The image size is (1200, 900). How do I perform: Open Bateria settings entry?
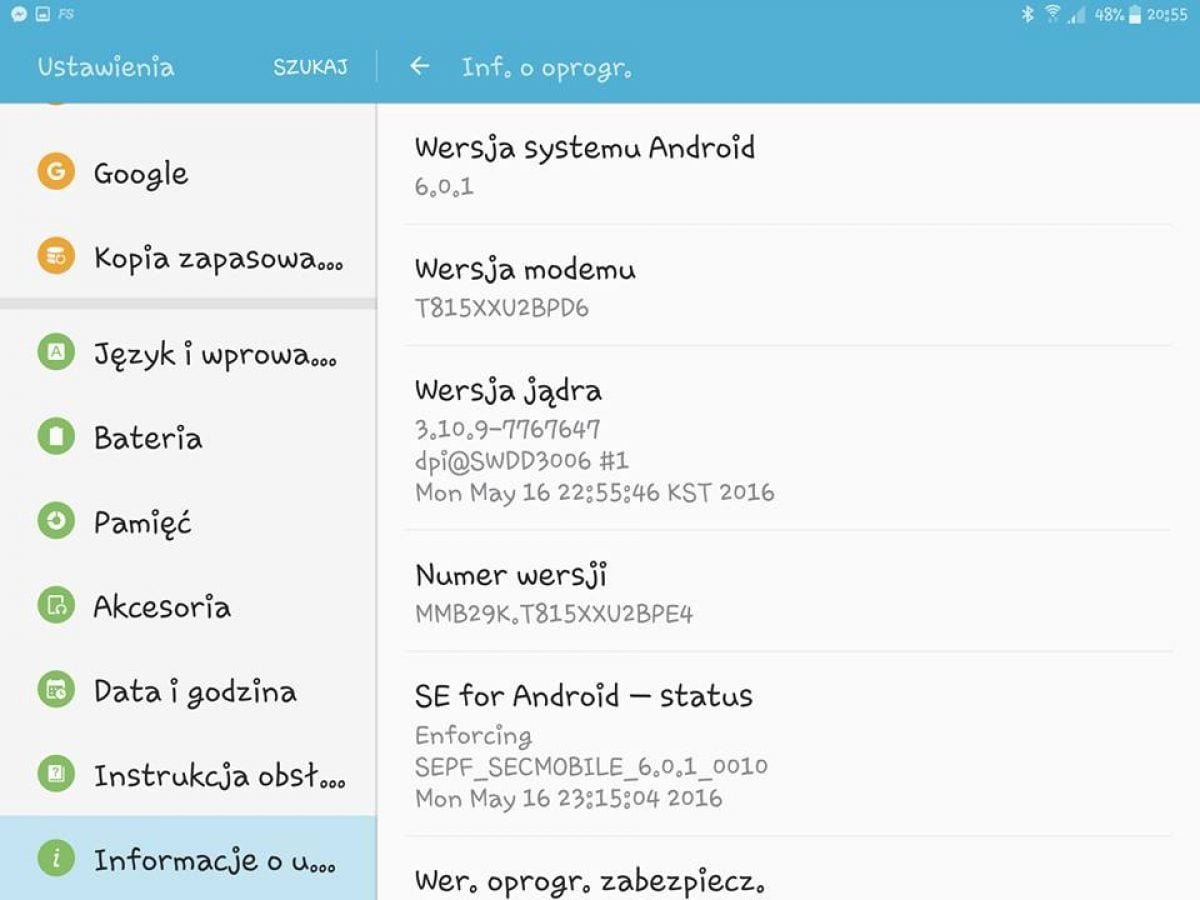tap(188, 437)
